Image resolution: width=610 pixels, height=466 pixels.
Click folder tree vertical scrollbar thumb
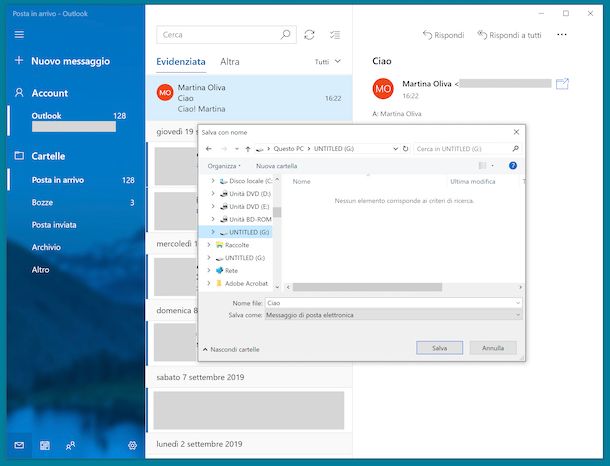click(x=277, y=212)
